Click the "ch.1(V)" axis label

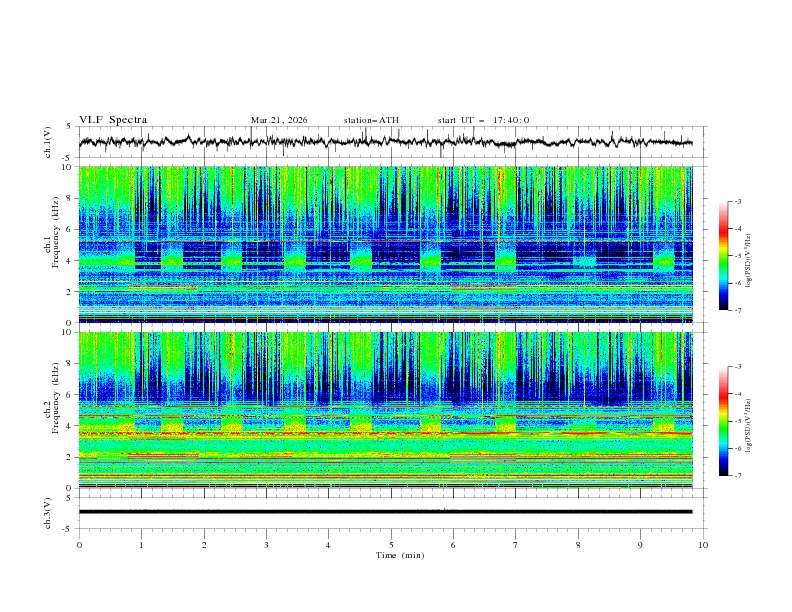[x=48, y=142]
